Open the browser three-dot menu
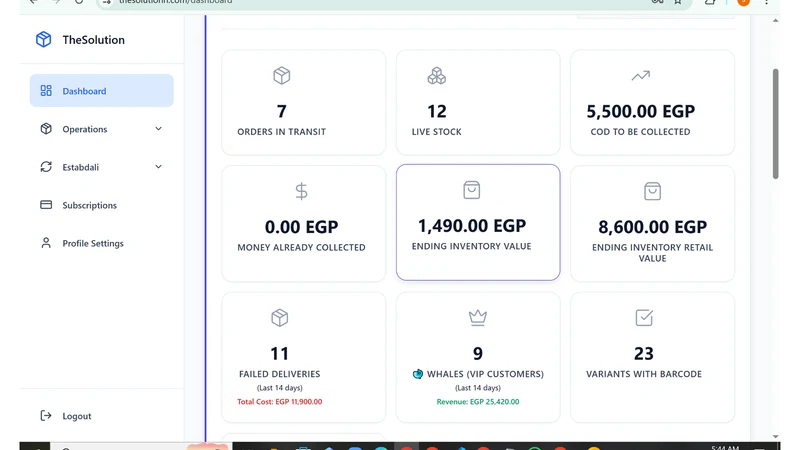Image resolution: width=800 pixels, height=450 pixels. point(766,2)
